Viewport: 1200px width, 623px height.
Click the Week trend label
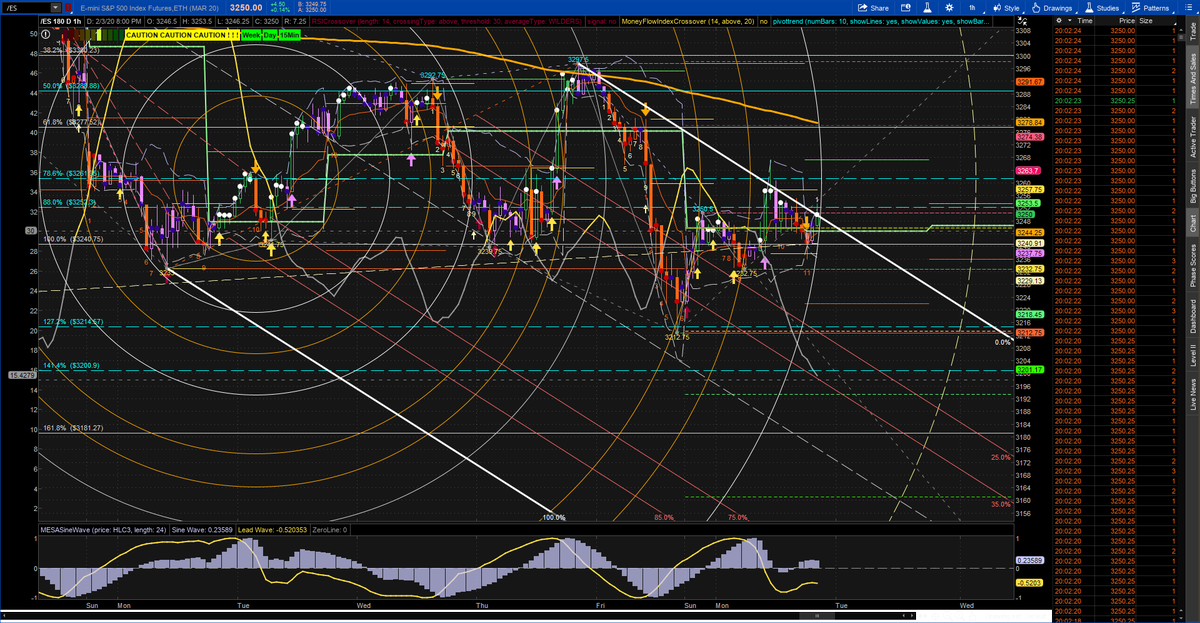(x=253, y=34)
